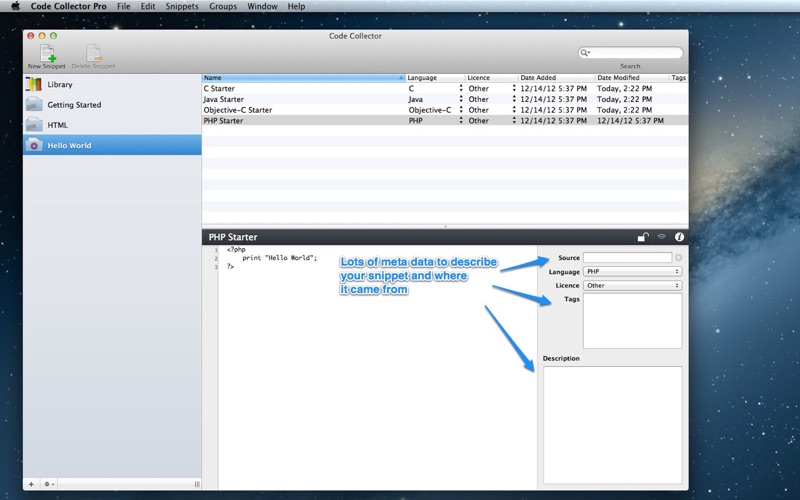The image size is (800, 500).
Task: Sort by the Name column header
Action: (304, 78)
